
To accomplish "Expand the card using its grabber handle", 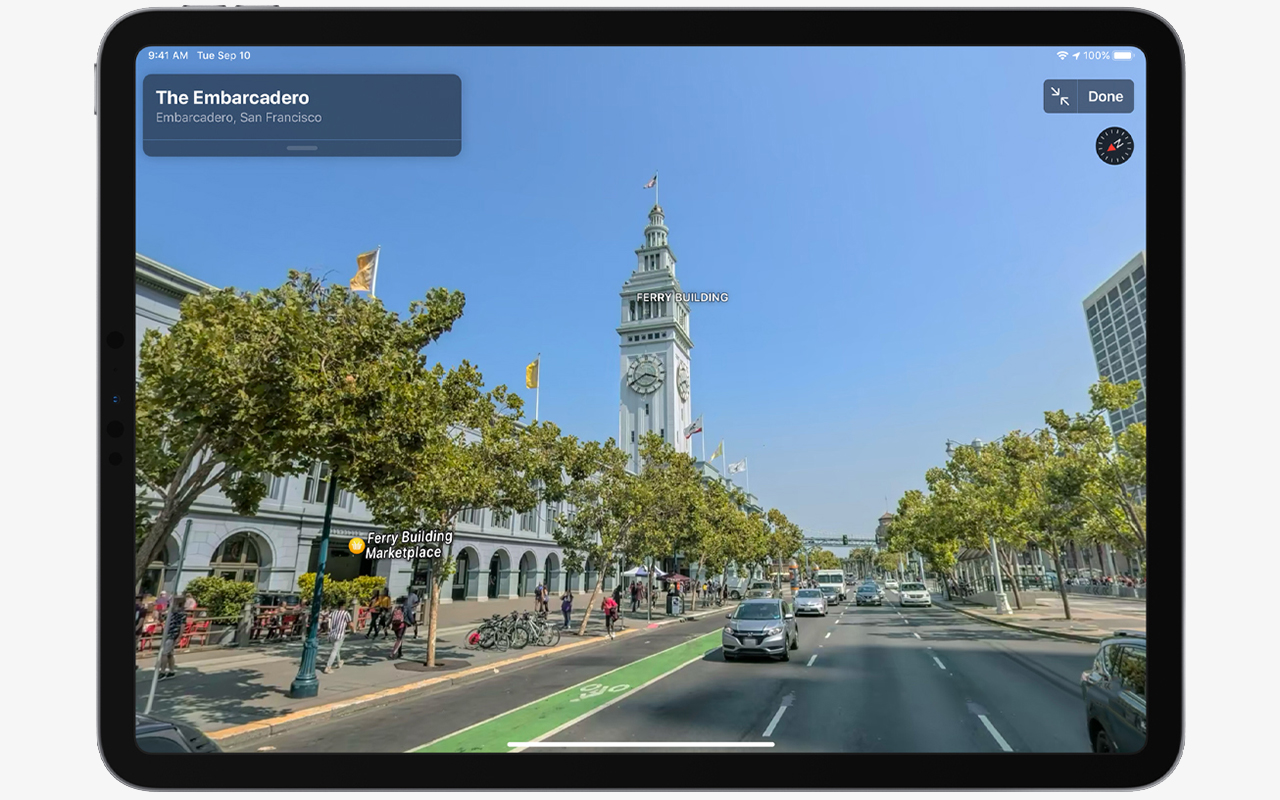I will pyautogui.click(x=302, y=148).
